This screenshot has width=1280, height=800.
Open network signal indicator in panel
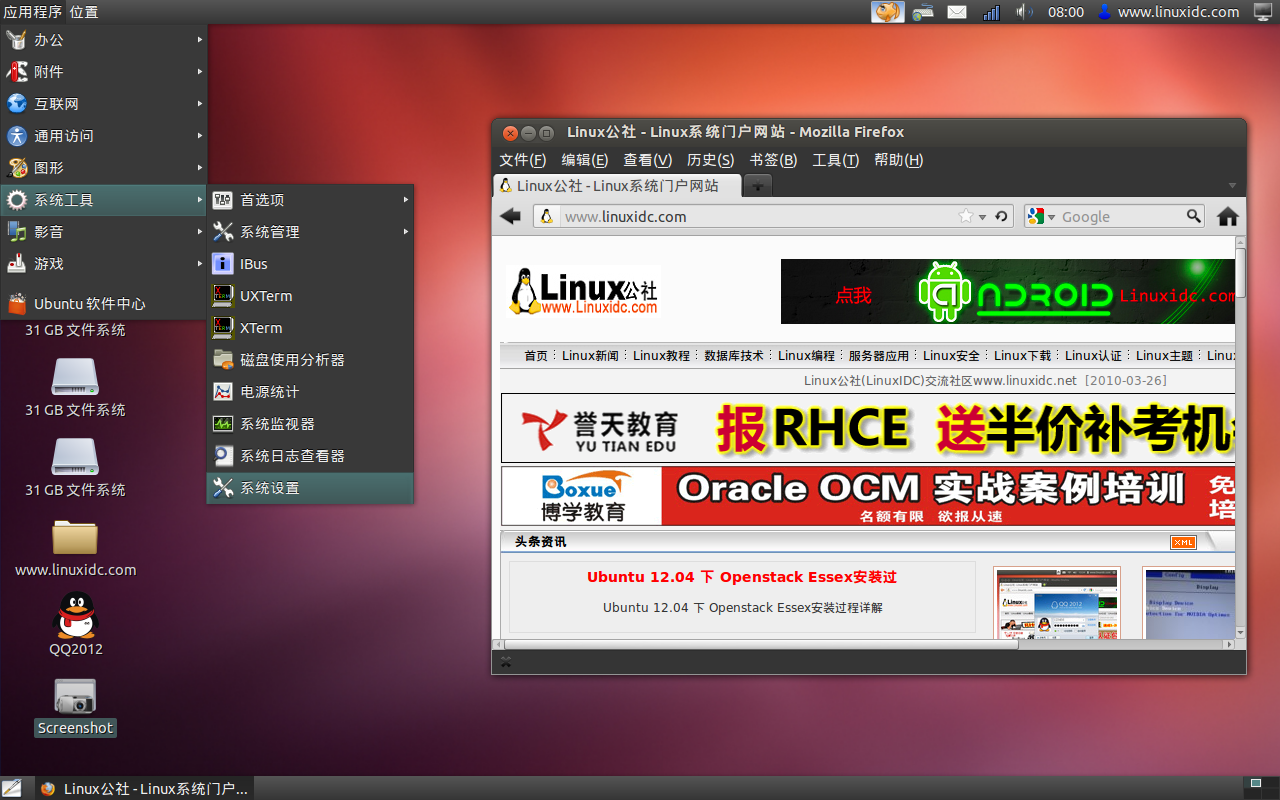point(991,12)
